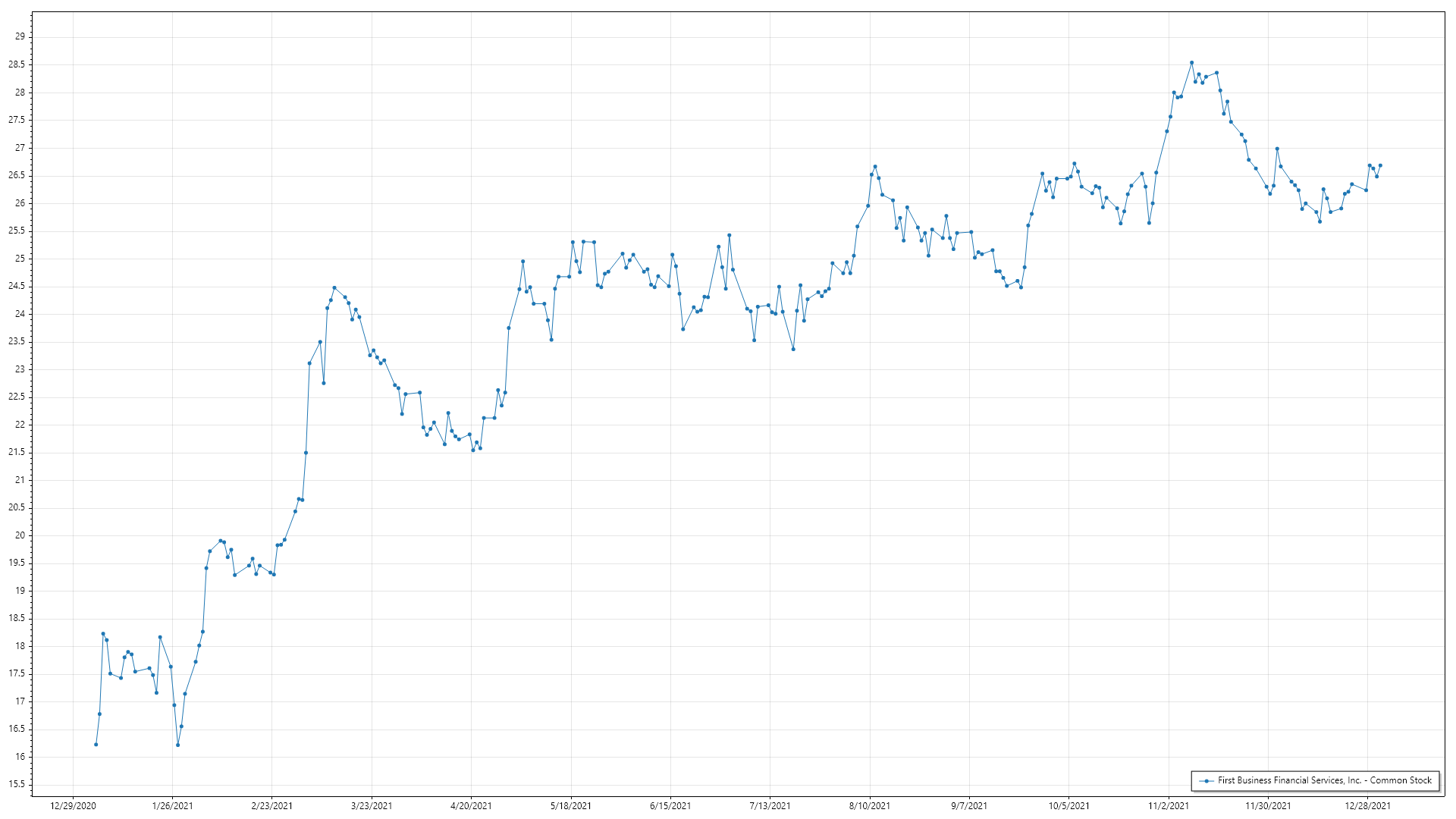Click the 4/20/2021 x-axis date label
Screen dimensions: 1456x819
click(x=471, y=806)
